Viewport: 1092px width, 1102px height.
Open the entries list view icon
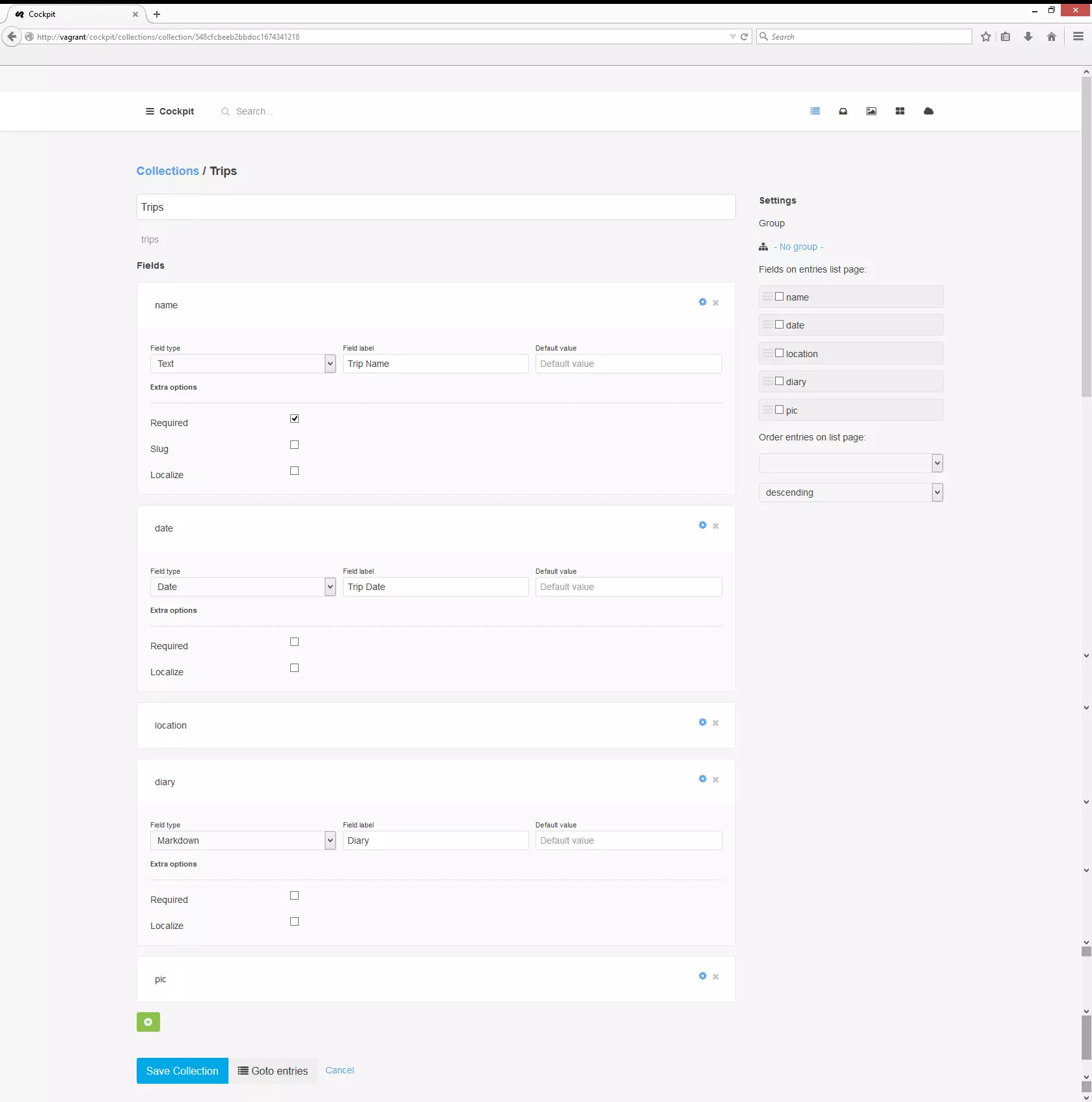click(x=815, y=111)
